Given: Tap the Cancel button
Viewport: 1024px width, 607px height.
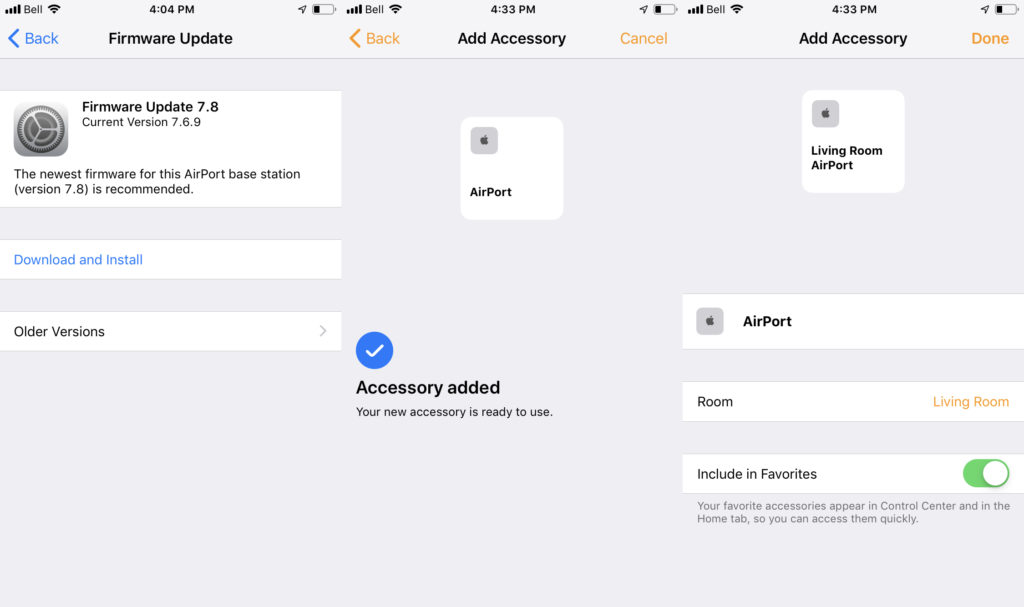Looking at the screenshot, I should pyautogui.click(x=643, y=39).
